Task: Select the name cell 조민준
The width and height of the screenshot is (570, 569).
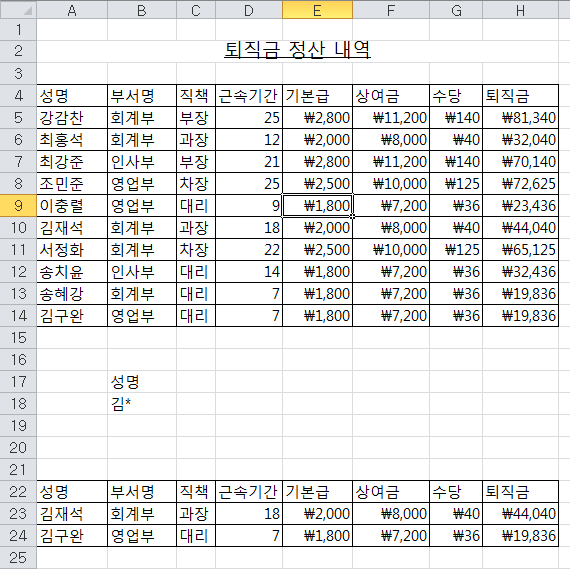Action: [x=72, y=184]
